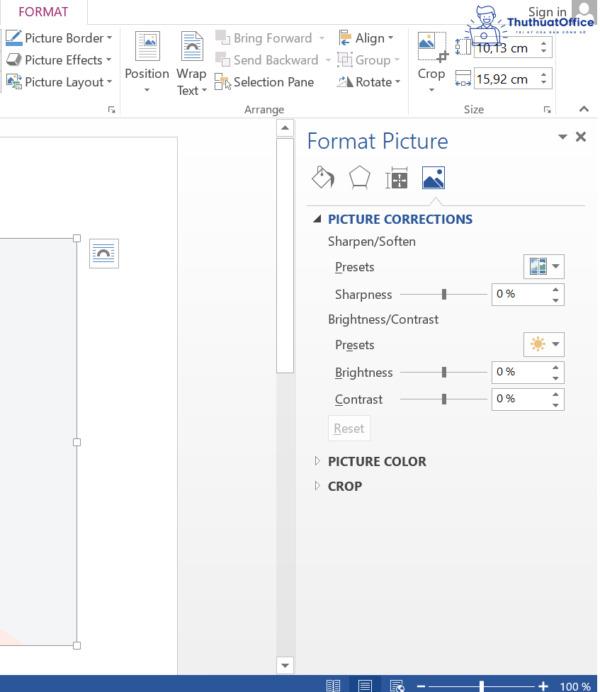Switch to Read Mode view in status bar
600x692 pixels.
333,685
